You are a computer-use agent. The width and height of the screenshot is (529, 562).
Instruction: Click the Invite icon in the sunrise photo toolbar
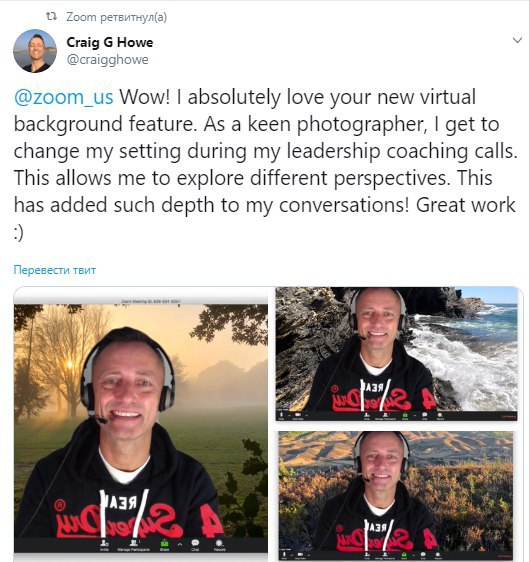click(104, 545)
